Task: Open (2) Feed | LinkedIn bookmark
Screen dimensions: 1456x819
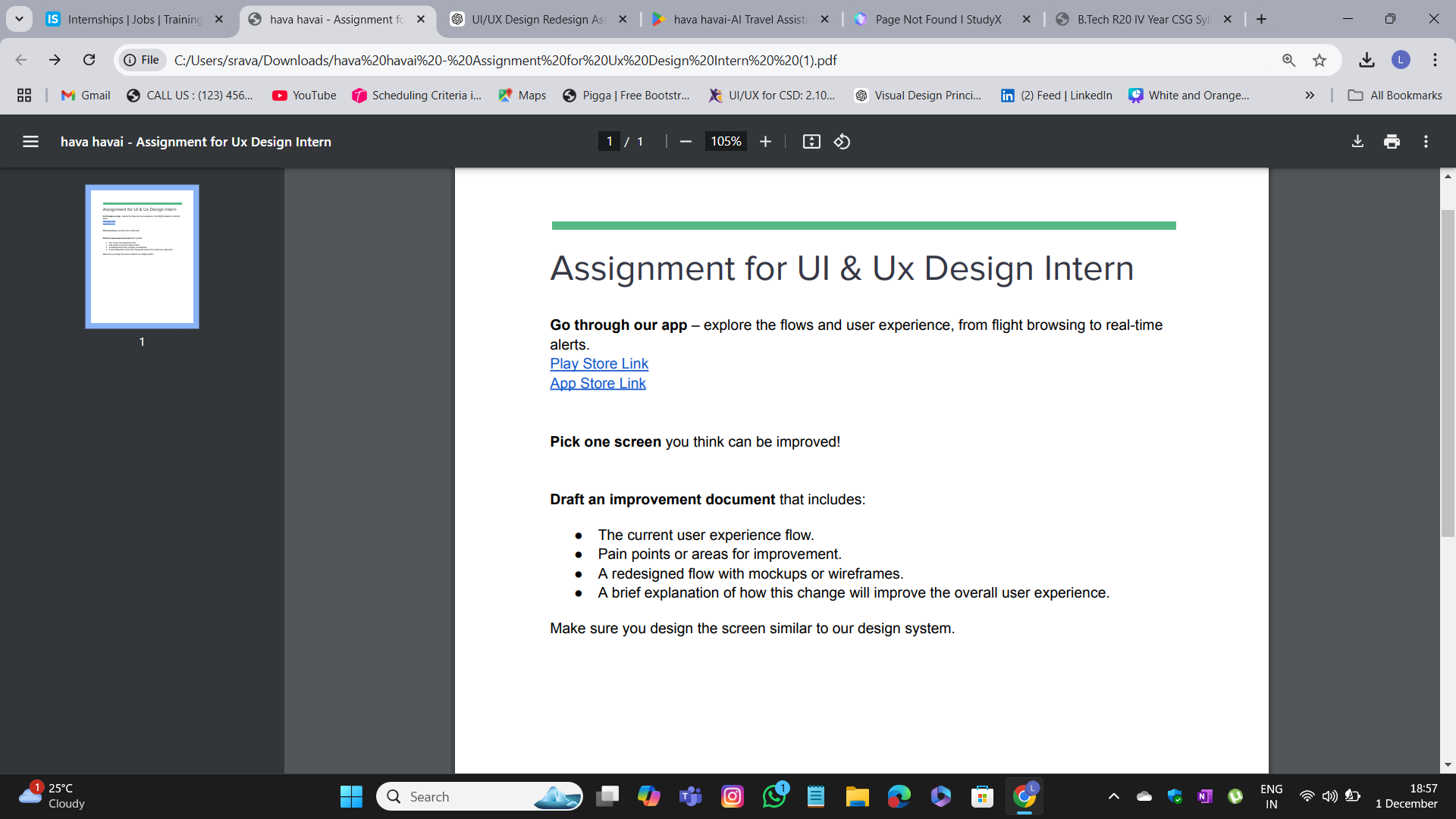Action: pos(1056,95)
